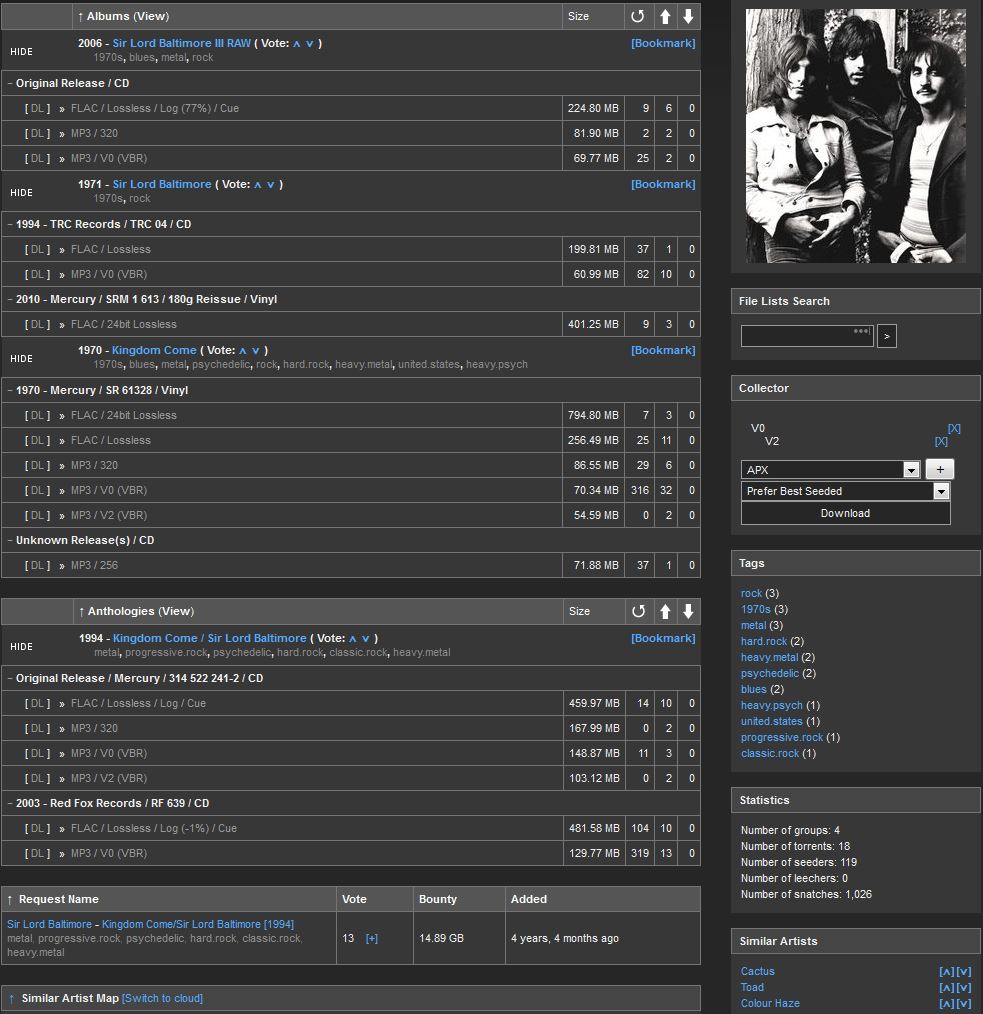Collapse the Request Name section arrow
Image resolution: width=983 pixels, height=1014 pixels.
pos(10,900)
